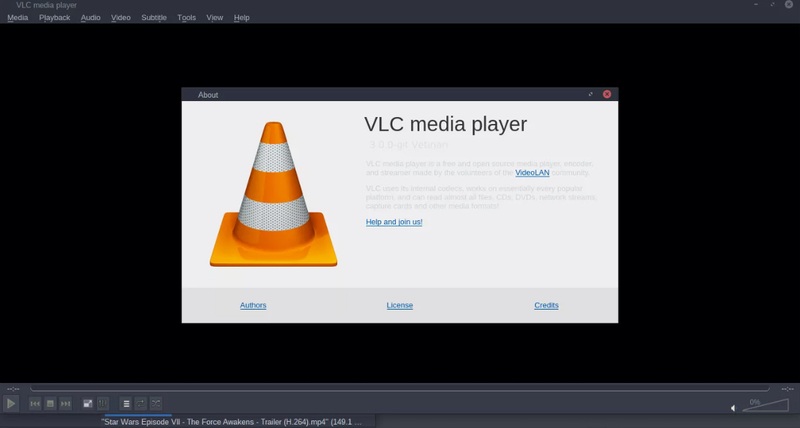Open the Authors link in About
Image resolution: width=800 pixels, height=428 pixels.
[x=253, y=305]
